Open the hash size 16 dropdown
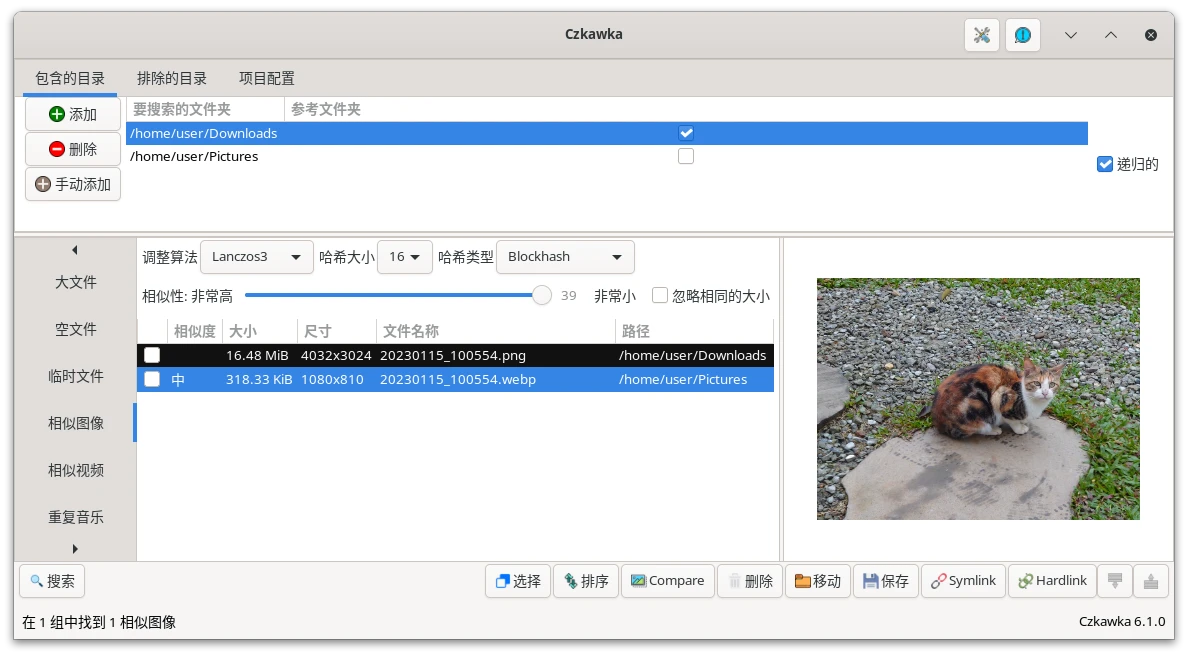This screenshot has height=656, width=1188. click(404, 257)
